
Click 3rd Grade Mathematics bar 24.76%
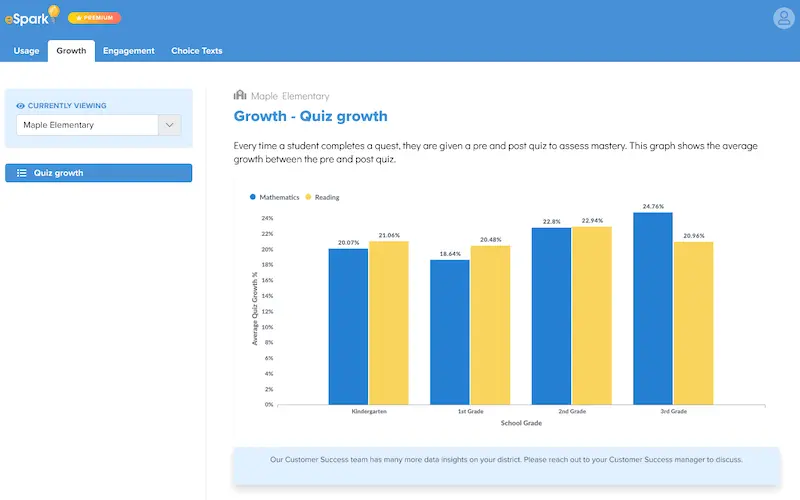click(653, 309)
